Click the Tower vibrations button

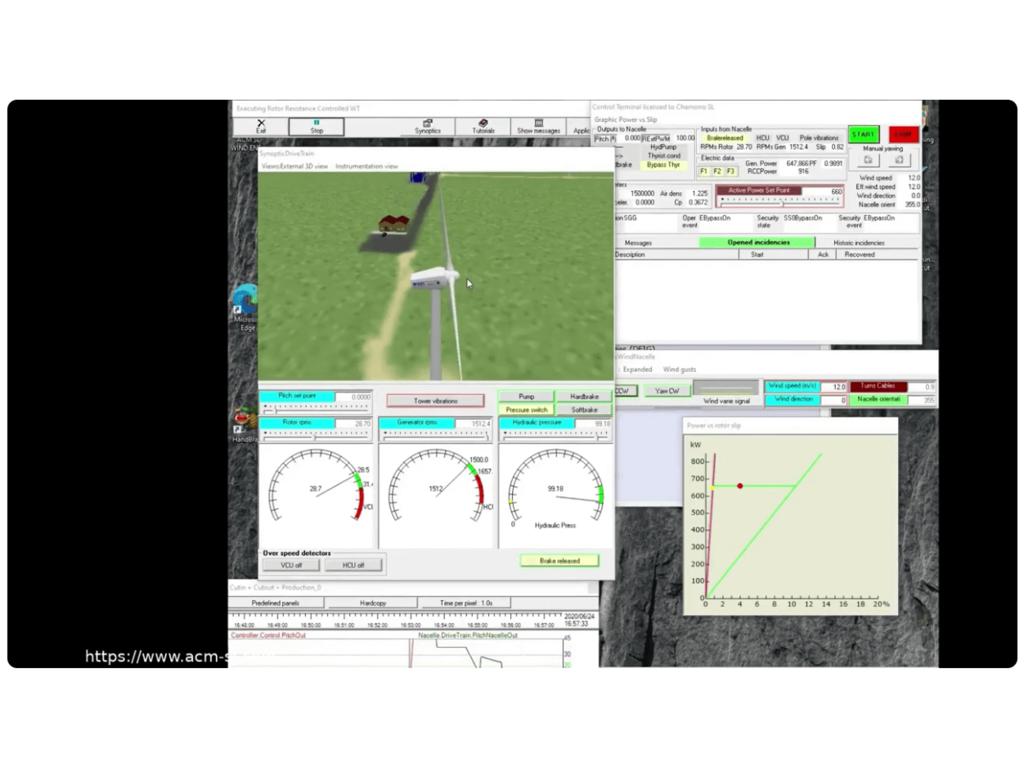pyautogui.click(x=436, y=400)
